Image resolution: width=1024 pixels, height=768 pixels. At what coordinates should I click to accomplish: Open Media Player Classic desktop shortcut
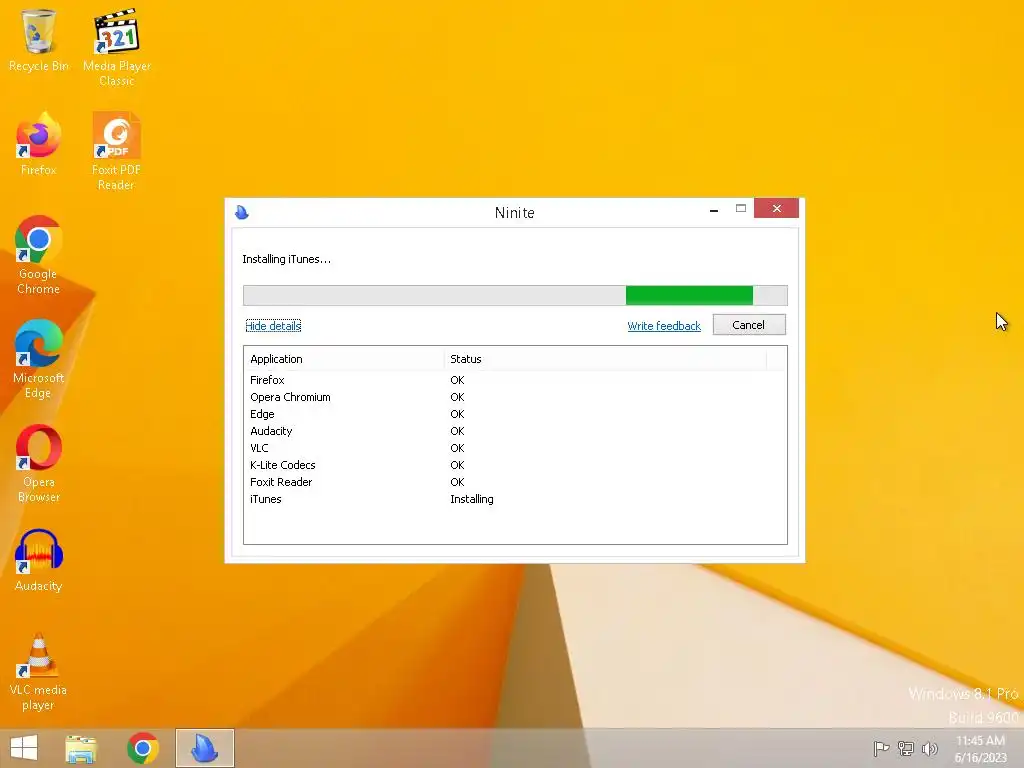tap(117, 47)
